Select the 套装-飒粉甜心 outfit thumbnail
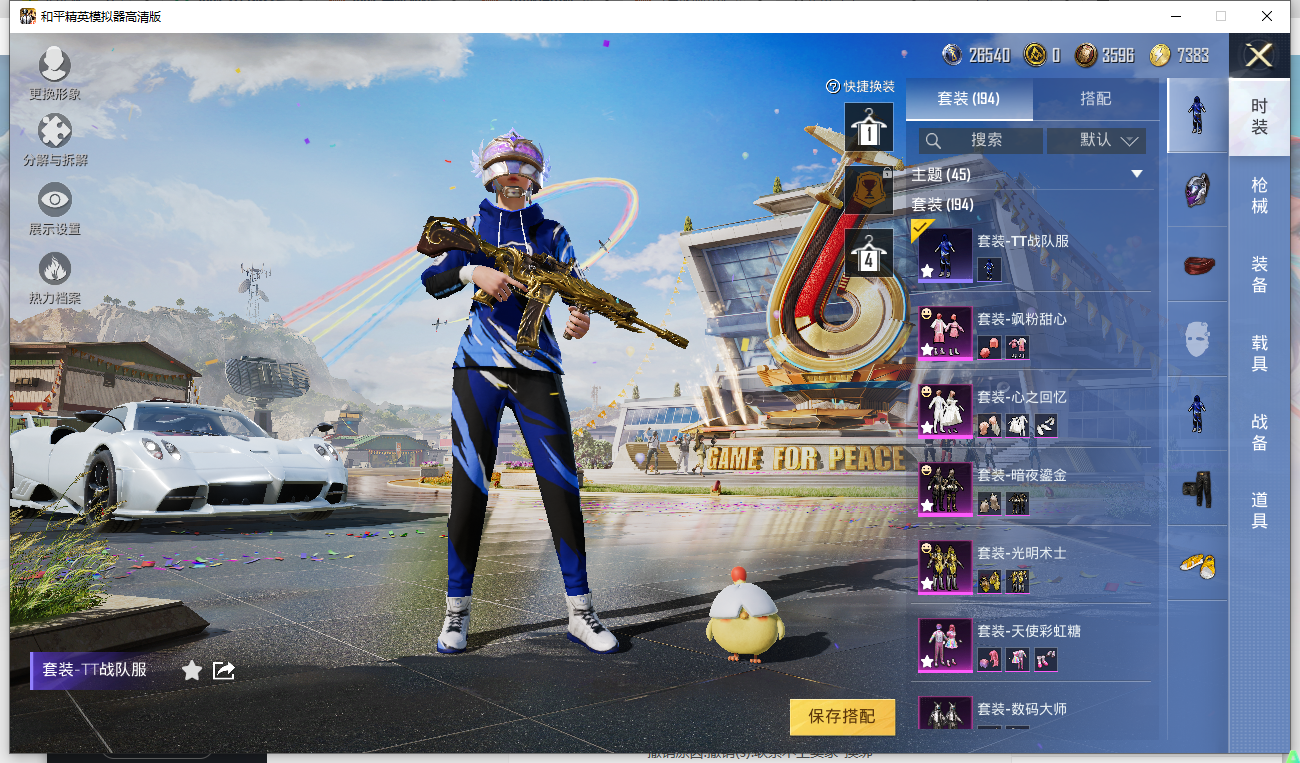Screen dimensions: 1300x763 (x=945, y=333)
